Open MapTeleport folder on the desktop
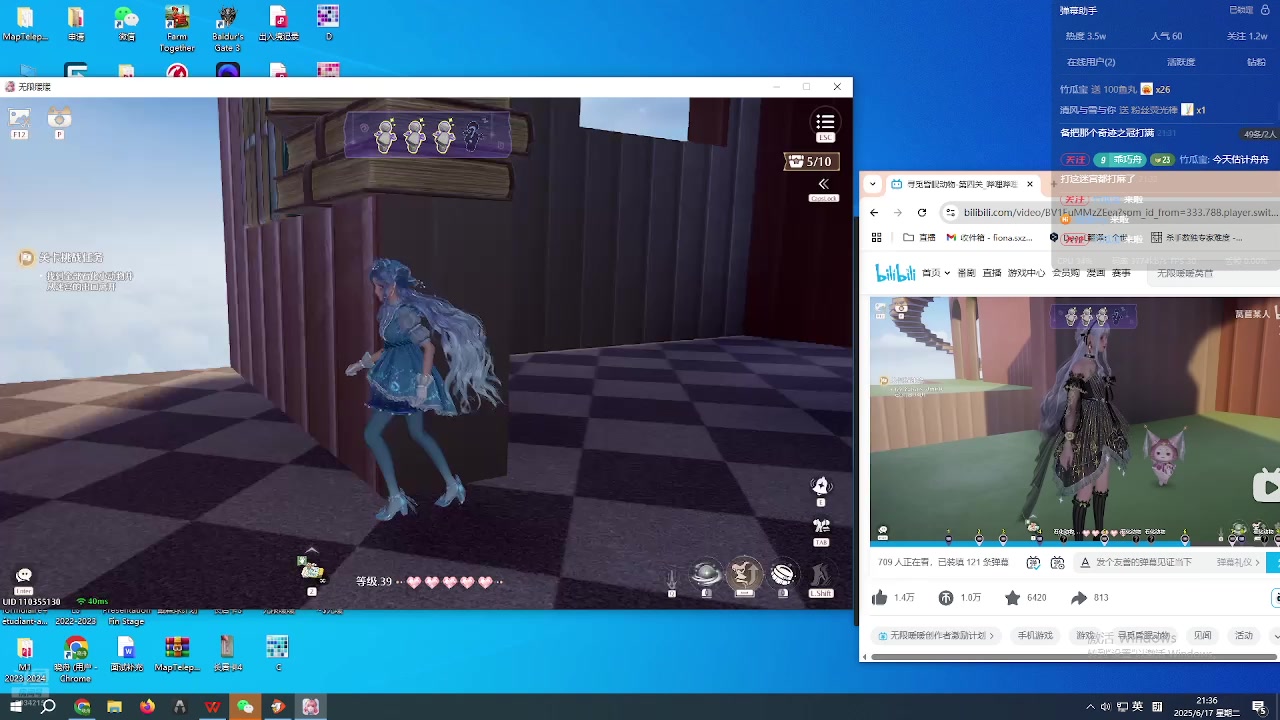 click(25, 23)
